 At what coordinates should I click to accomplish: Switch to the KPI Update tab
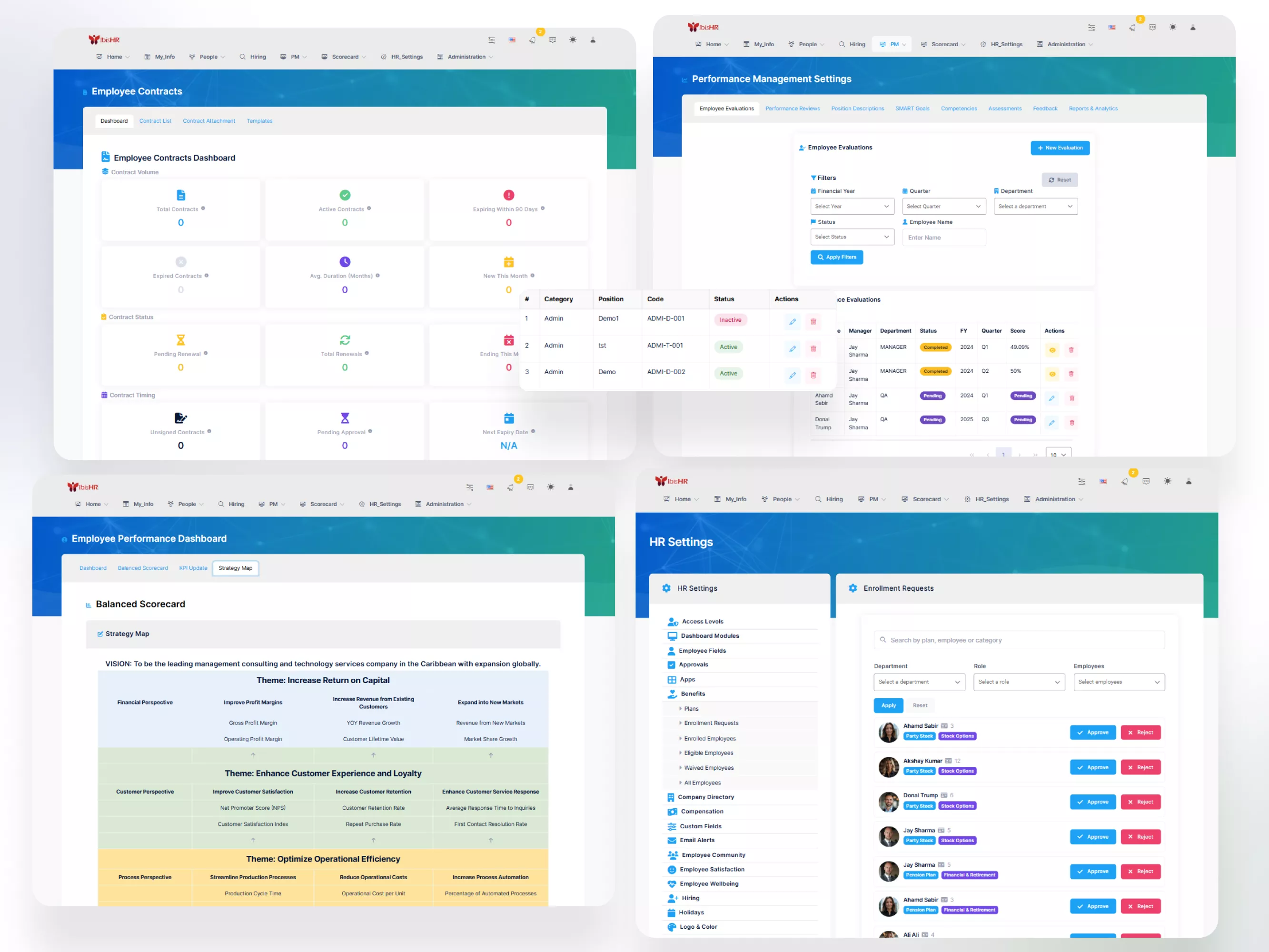tap(193, 568)
